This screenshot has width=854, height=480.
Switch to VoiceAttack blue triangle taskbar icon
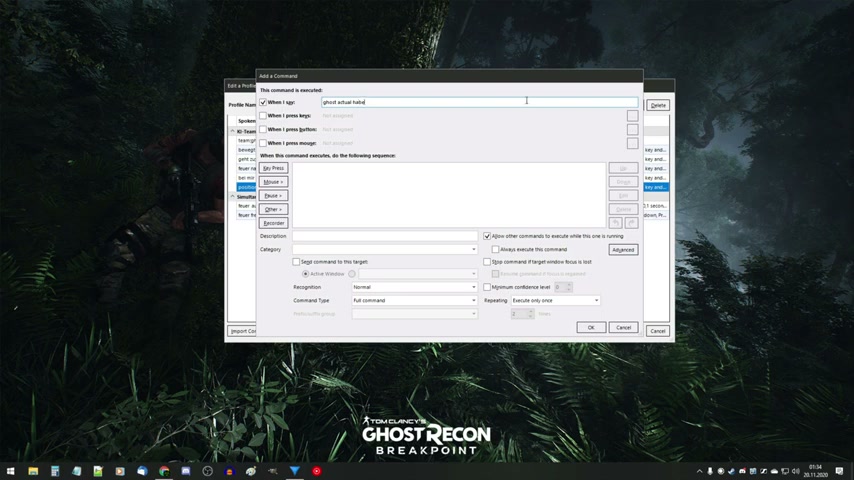(x=295, y=471)
